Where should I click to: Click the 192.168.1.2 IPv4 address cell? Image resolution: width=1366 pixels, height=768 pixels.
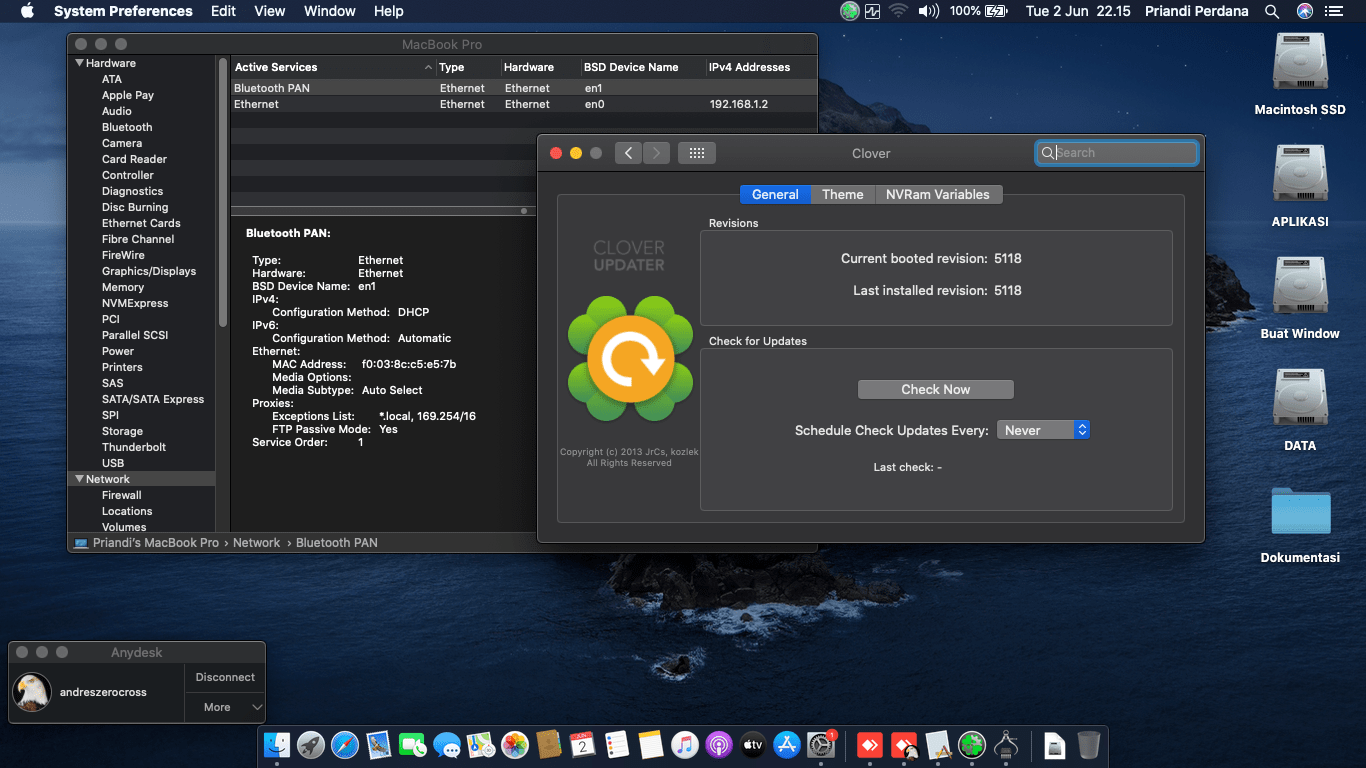click(739, 104)
